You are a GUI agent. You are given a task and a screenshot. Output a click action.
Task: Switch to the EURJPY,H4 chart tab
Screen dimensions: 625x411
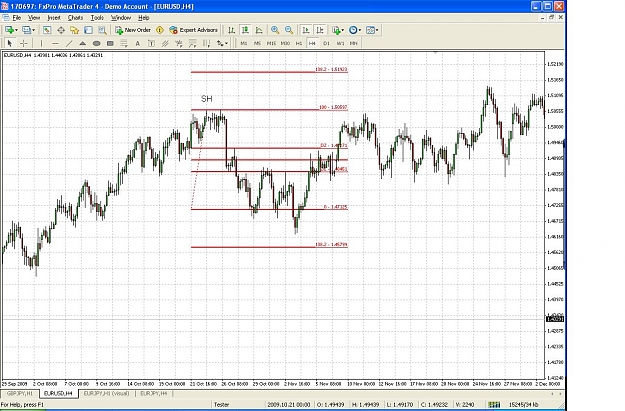point(154,394)
